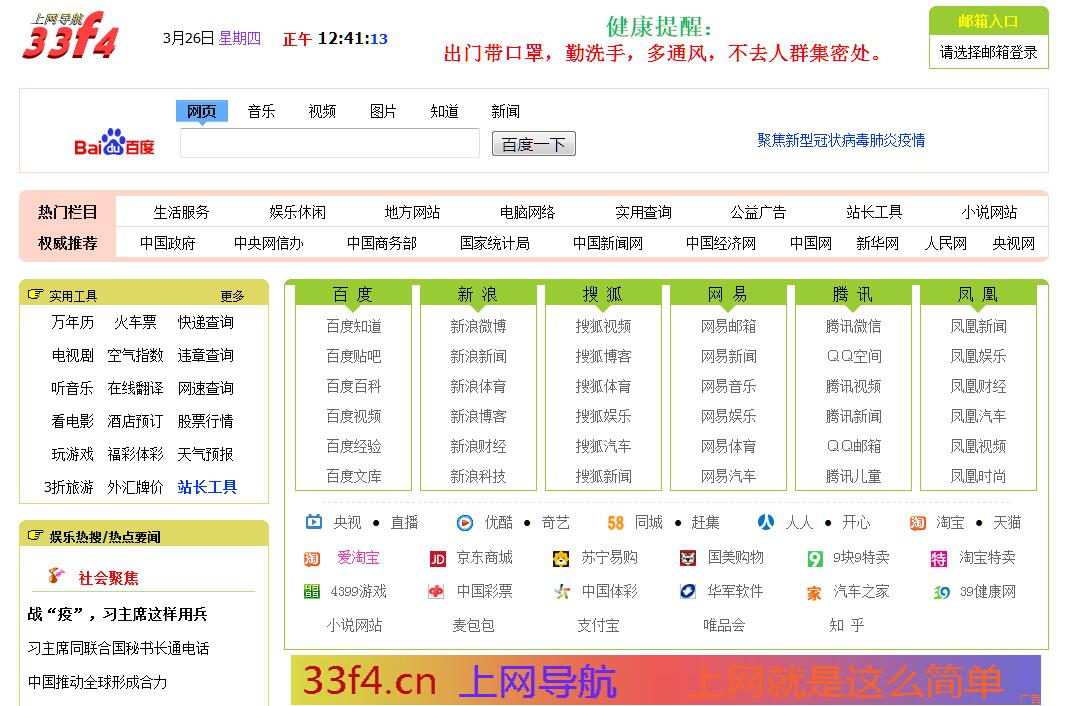Expand 更多 in the 实用工具 panel
1068x706 pixels.
pos(232,296)
